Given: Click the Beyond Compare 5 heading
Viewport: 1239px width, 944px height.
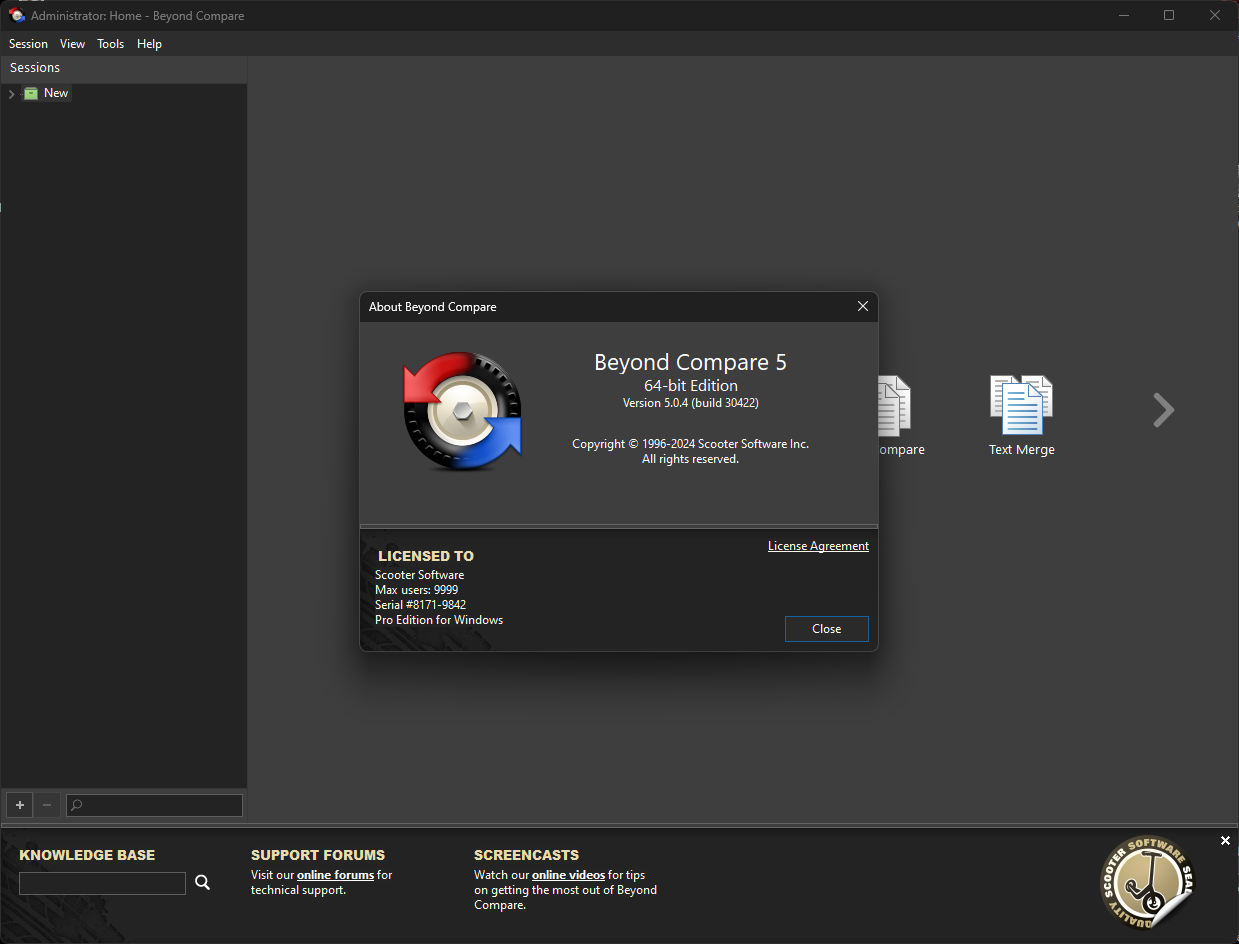Looking at the screenshot, I should (690, 362).
